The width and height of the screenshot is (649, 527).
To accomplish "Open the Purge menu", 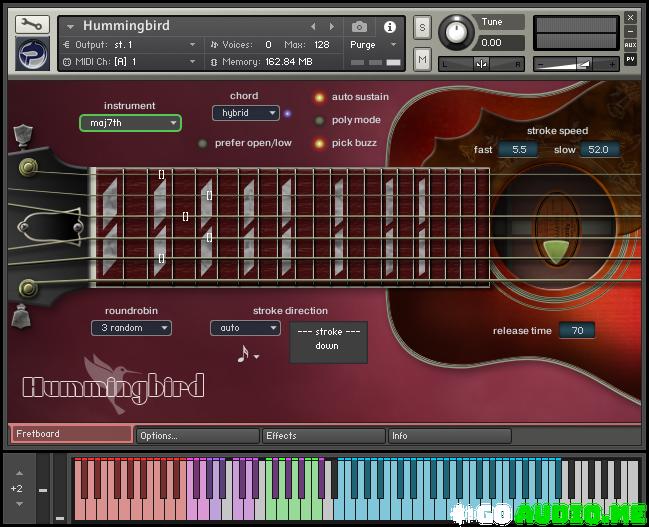I will (x=373, y=45).
